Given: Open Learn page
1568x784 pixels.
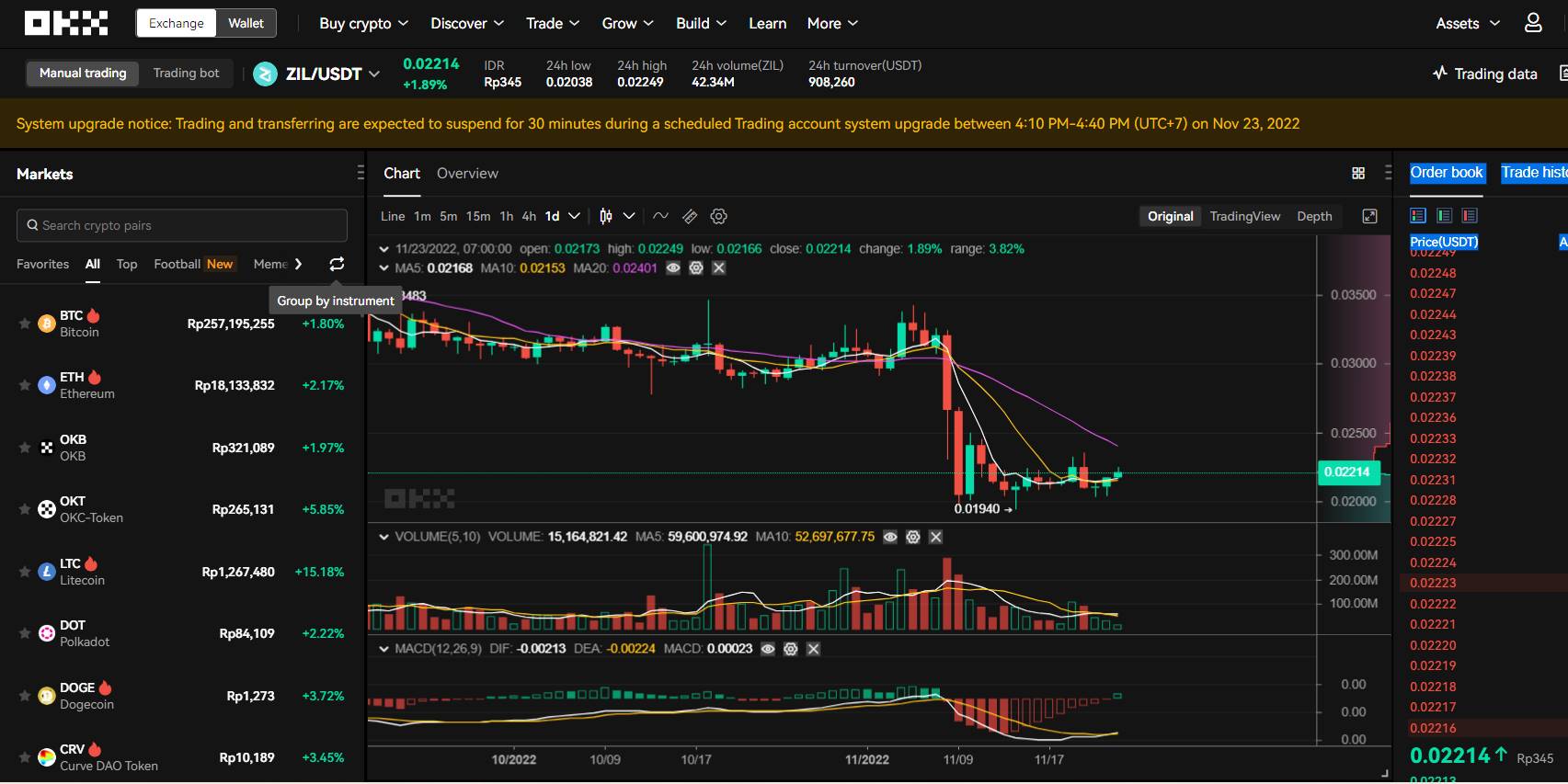Looking at the screenshot, I should 767,23.
